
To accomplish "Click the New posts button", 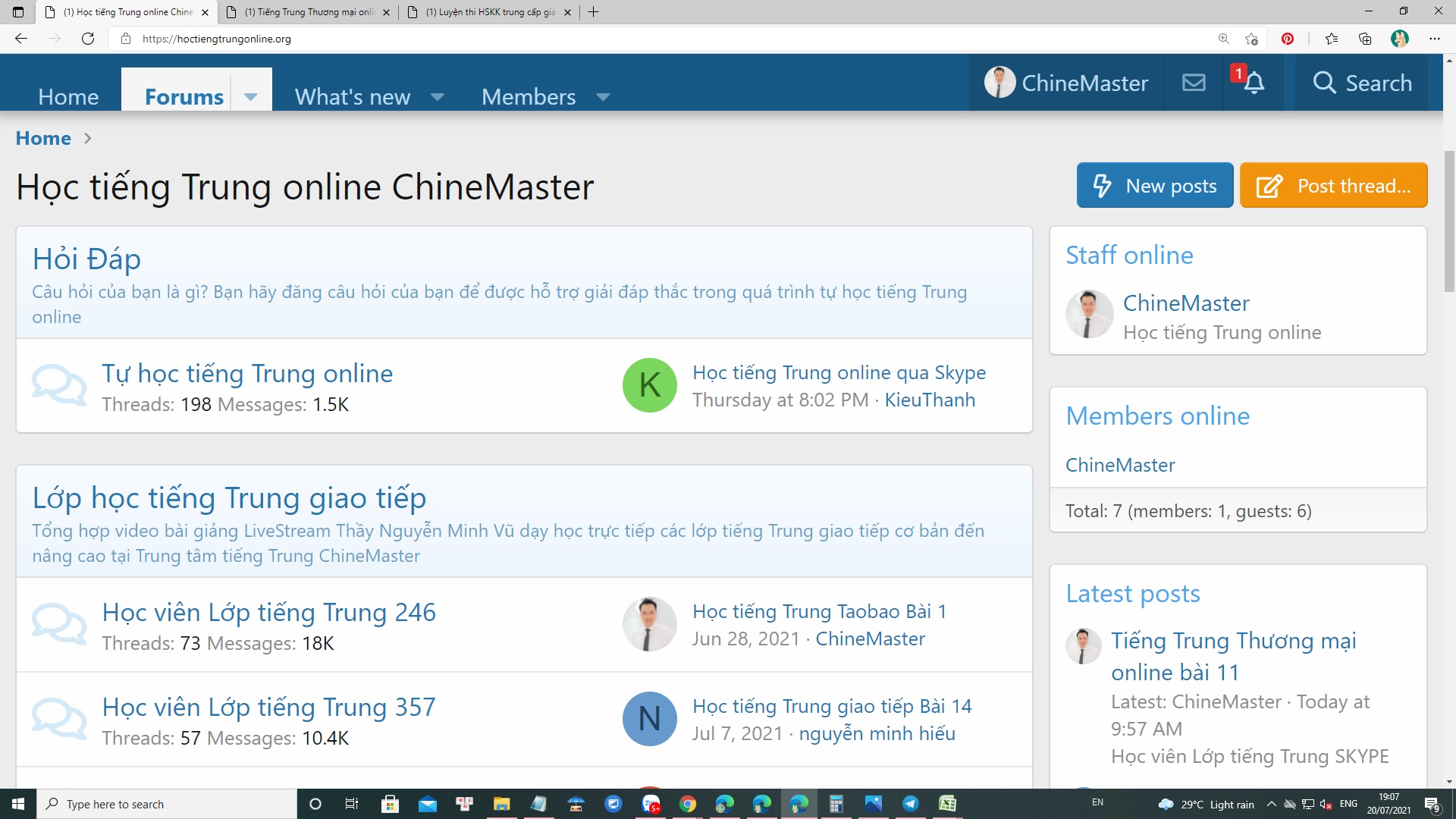I will 1154,186.
